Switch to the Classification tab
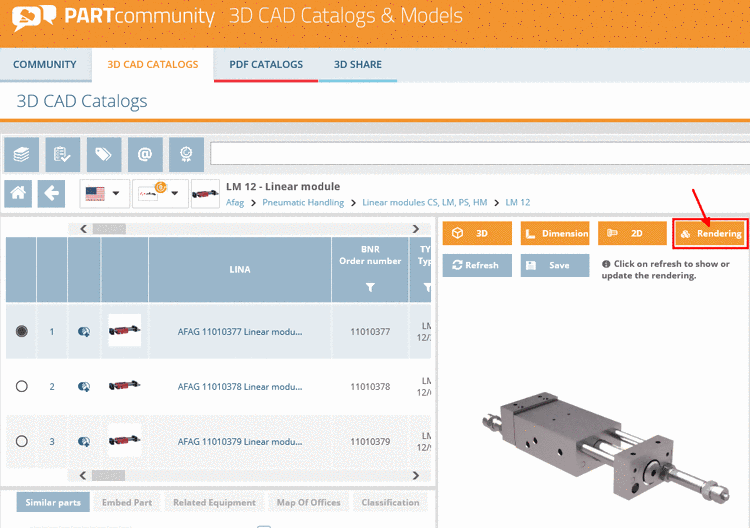This screenshot has width=750, height=528. (390, 502)
